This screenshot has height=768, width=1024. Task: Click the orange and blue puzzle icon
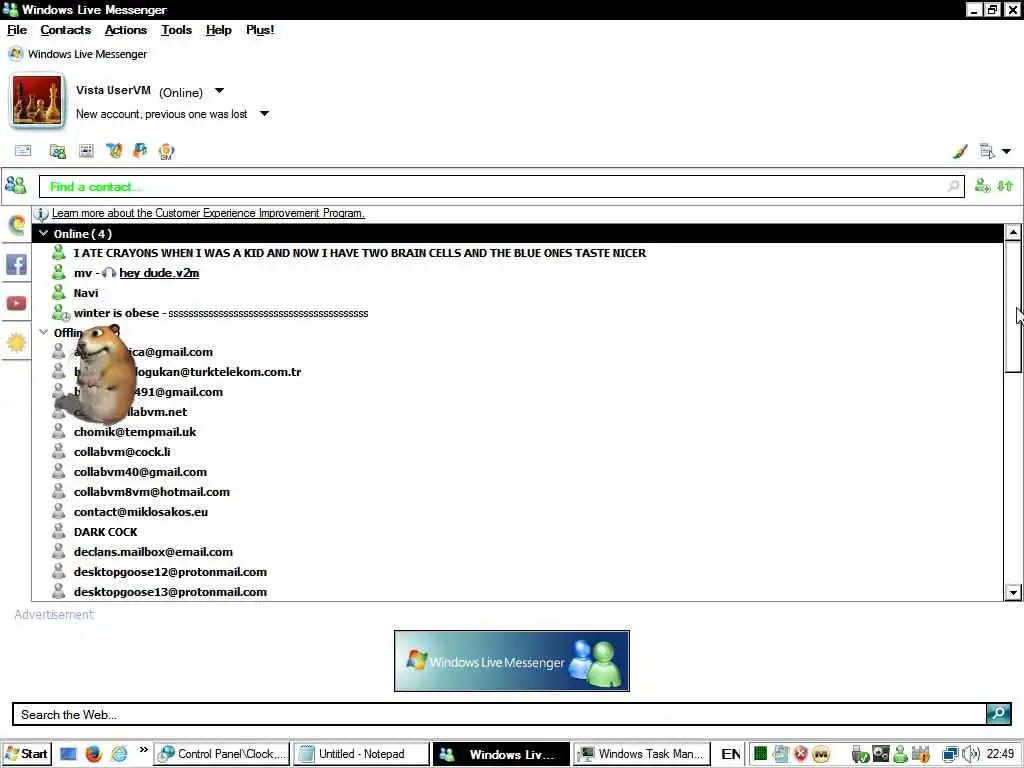[x=140, y=151]
